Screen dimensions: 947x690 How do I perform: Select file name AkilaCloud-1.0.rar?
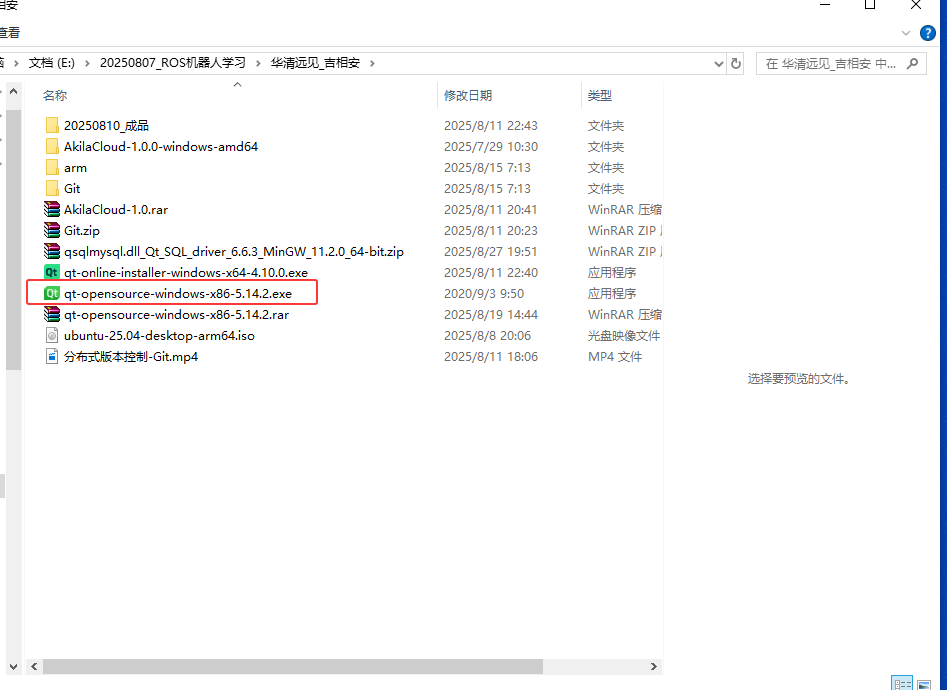click(x=116, y=210)
